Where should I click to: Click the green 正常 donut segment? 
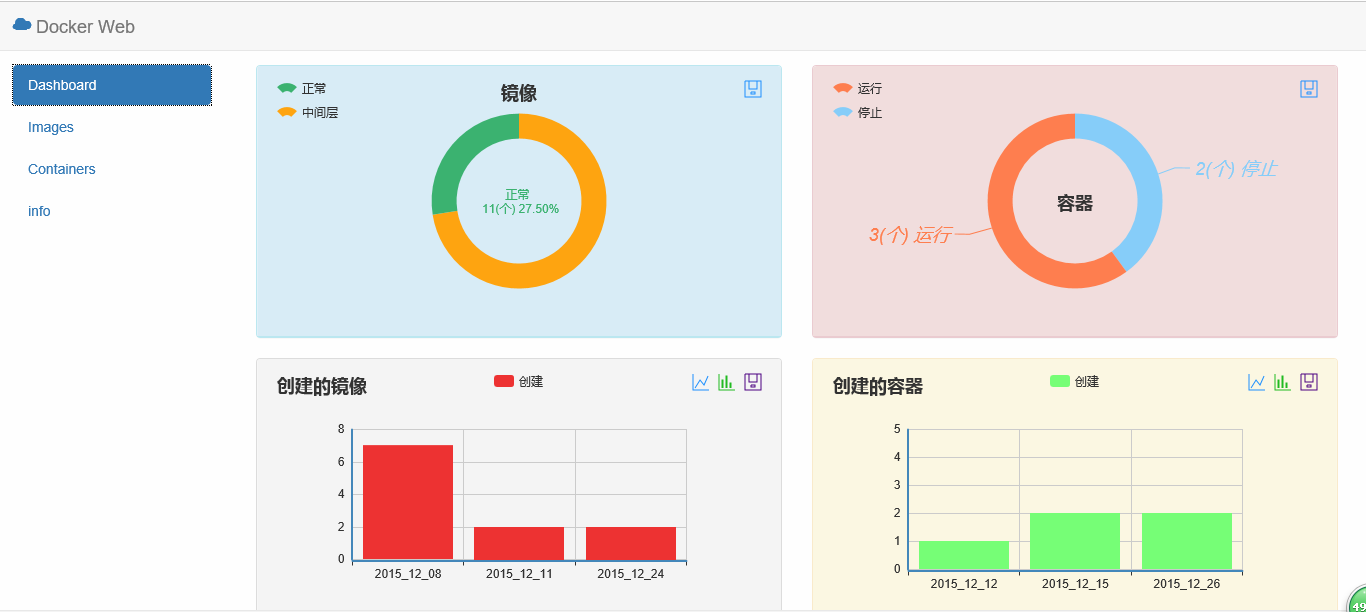pyautogui.click(x=459, y=155)
